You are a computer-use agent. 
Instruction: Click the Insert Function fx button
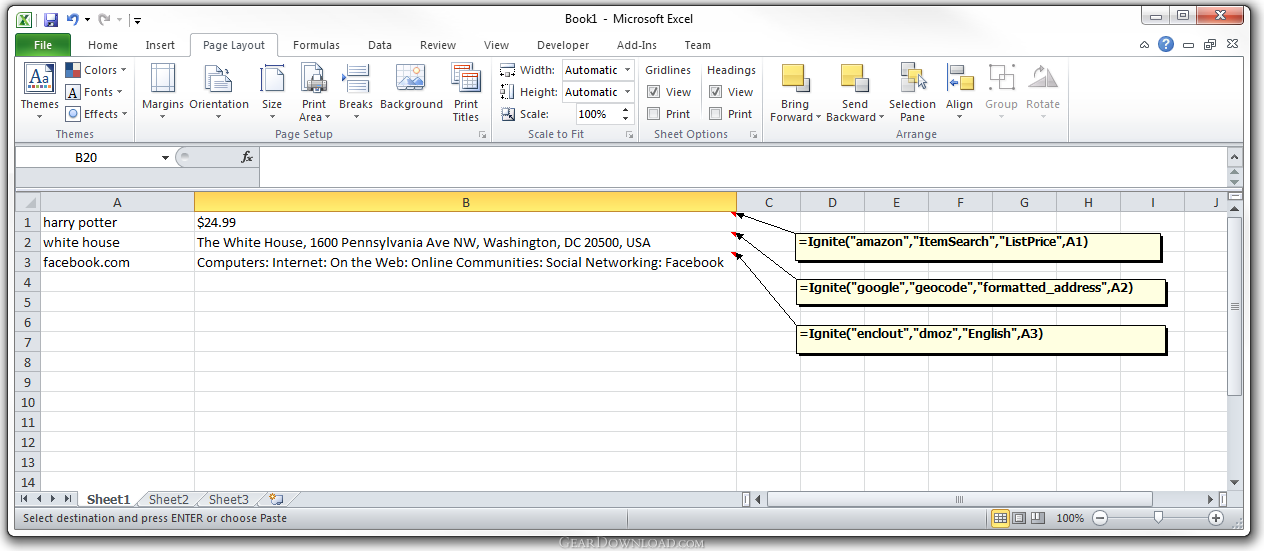(x=247, y=157)
